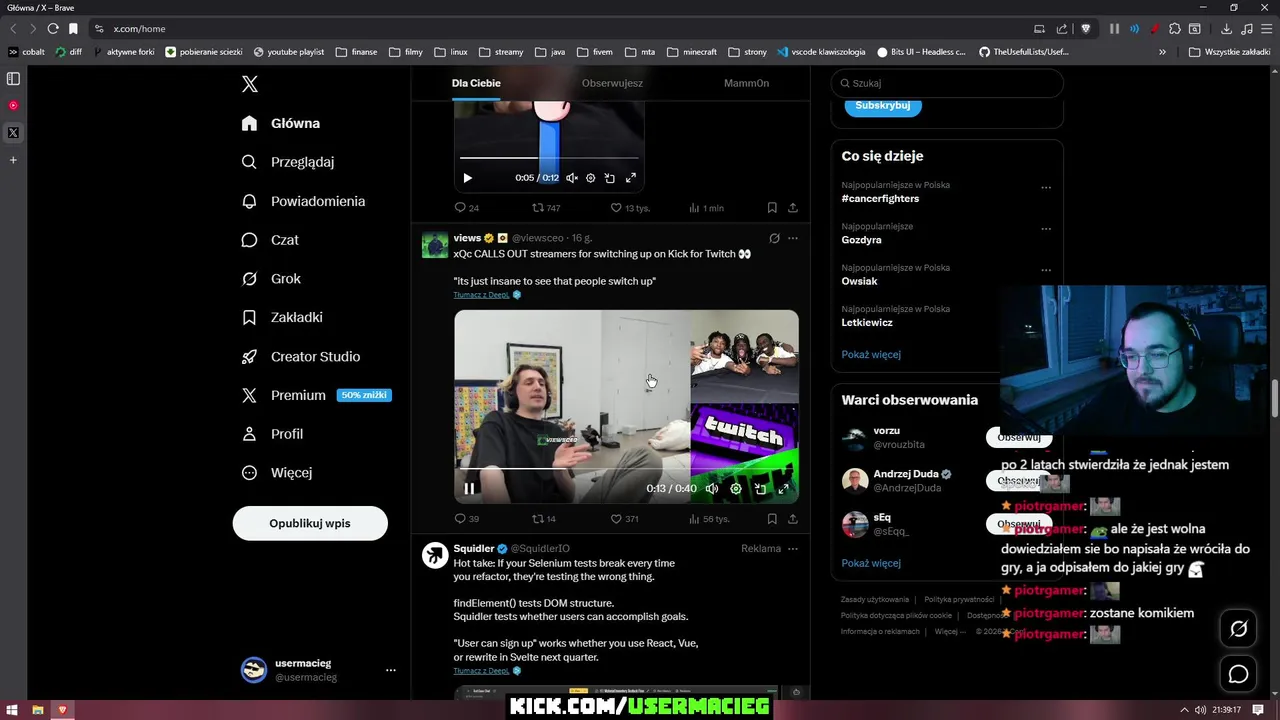Click the Subskrybuj button
Viewport: 1280px width, 720px height.
(x=883, y=105)
